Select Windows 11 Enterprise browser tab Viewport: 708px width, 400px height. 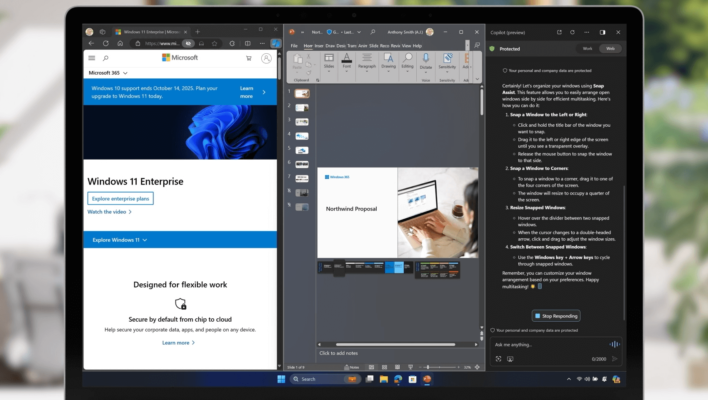(151, 32)
